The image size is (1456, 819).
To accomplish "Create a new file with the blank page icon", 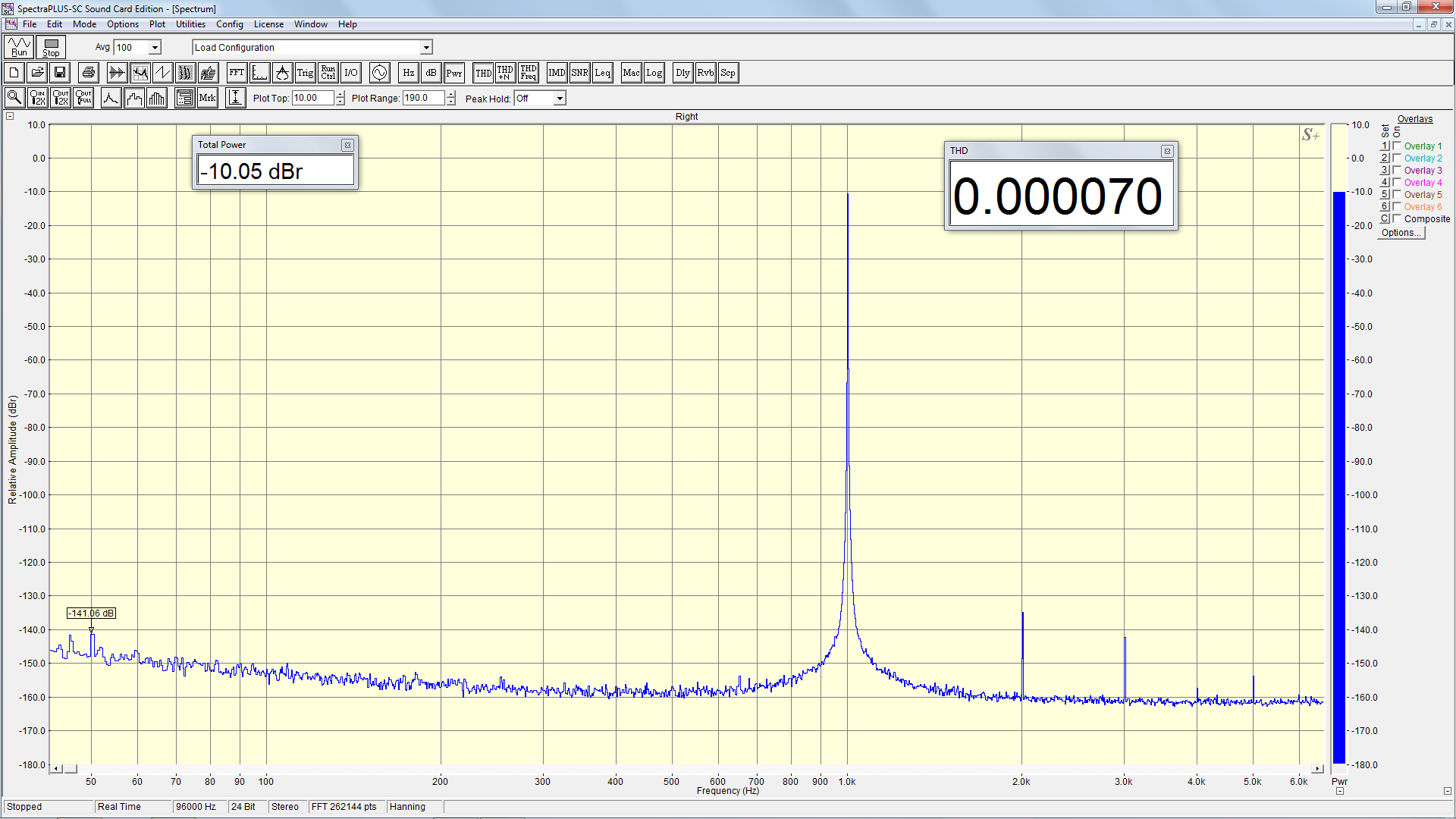I will [14, 73].
